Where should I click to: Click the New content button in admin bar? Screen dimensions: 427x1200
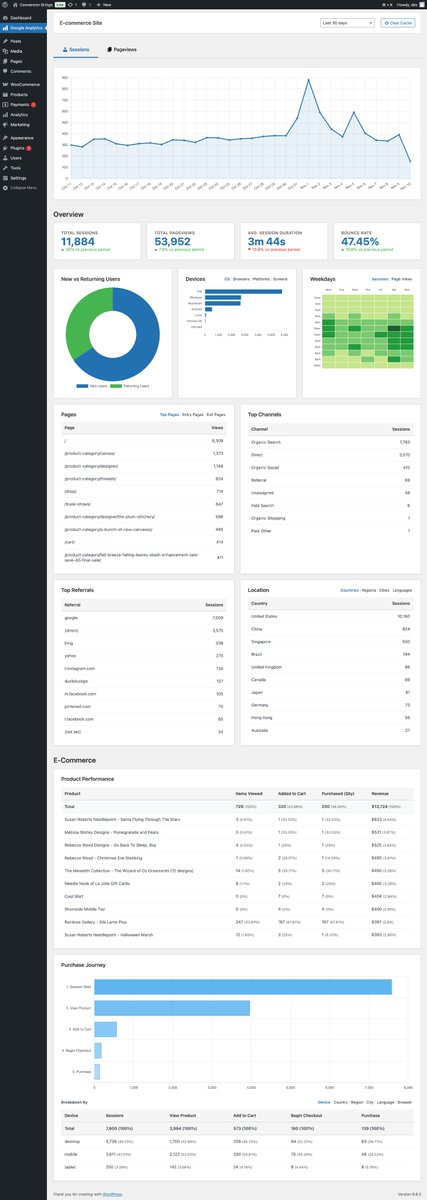click(106, 4)
